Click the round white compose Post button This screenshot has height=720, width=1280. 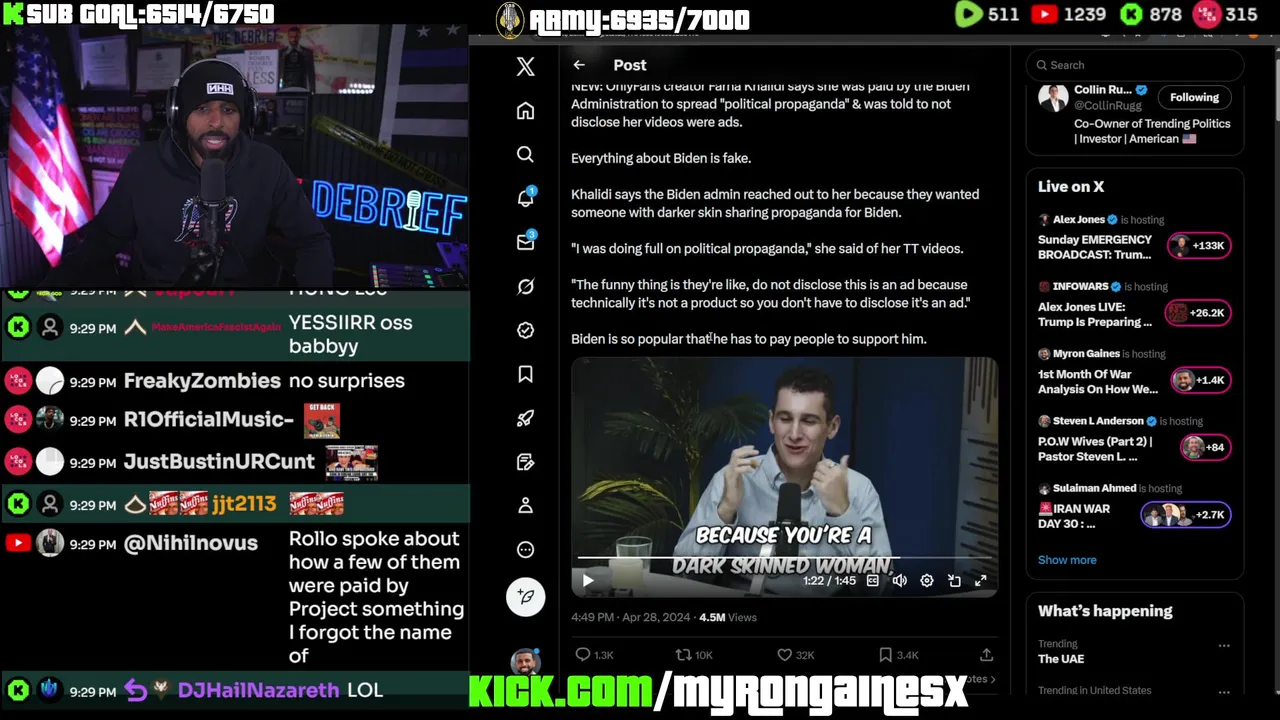coord(525,597)
